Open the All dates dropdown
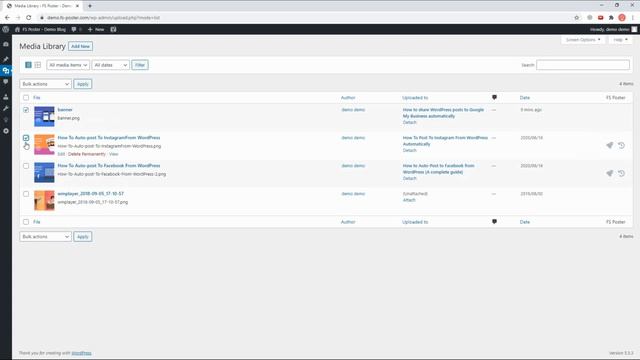640x360 pixels. tap(110, 65)
